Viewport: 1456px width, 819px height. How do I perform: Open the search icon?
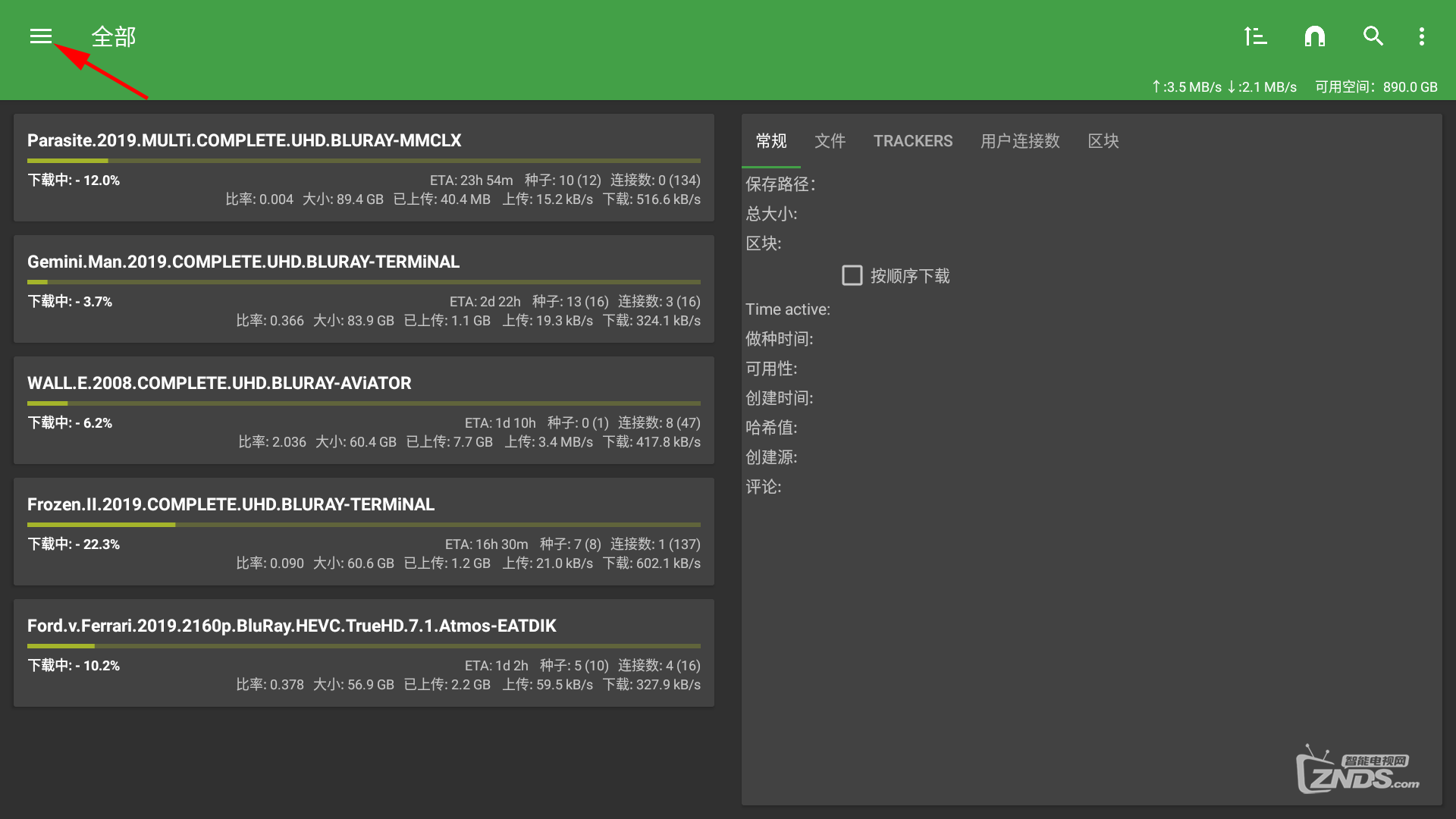coord(1373,36)
